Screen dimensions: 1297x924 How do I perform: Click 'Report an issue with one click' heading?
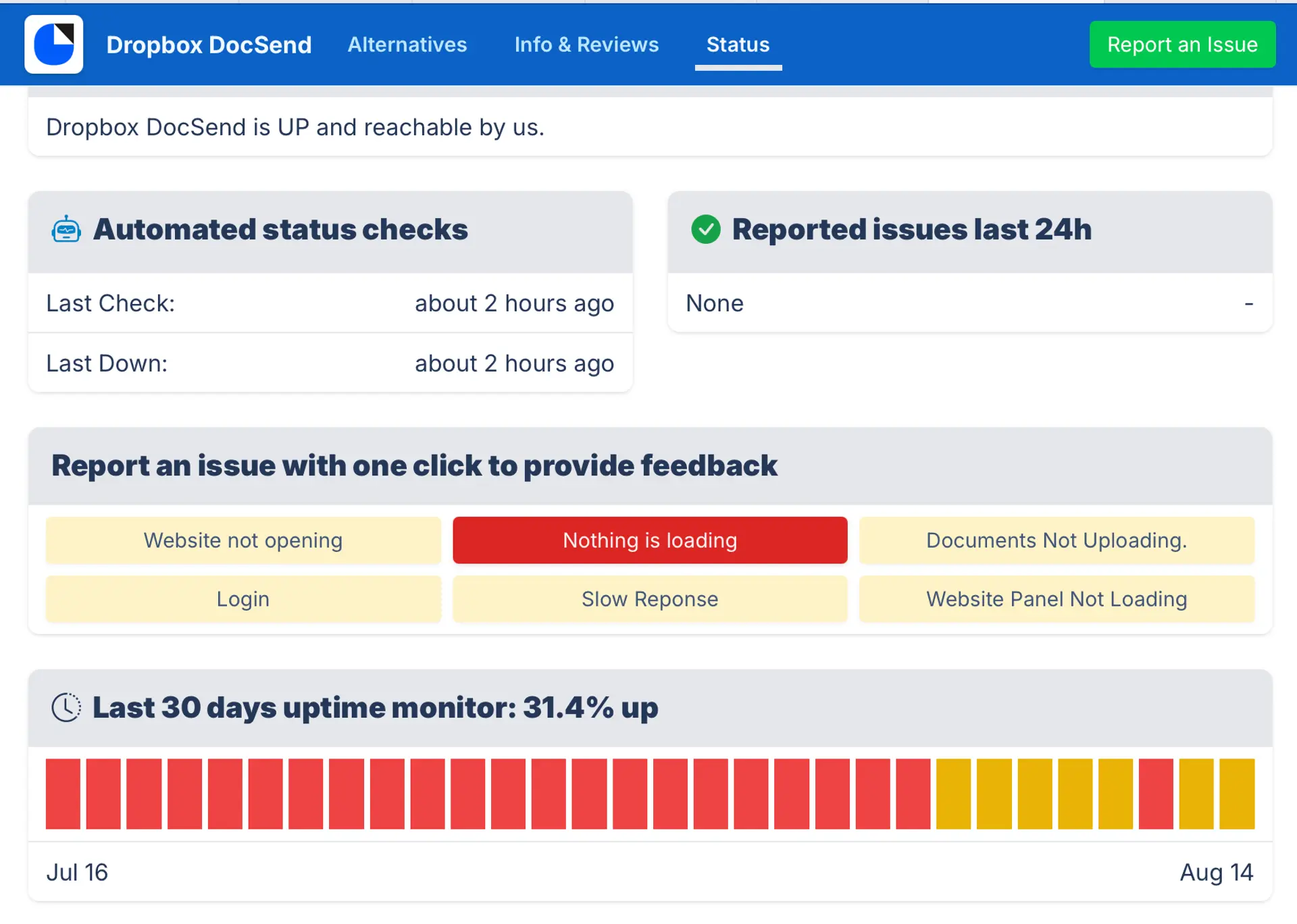point(414,465)
